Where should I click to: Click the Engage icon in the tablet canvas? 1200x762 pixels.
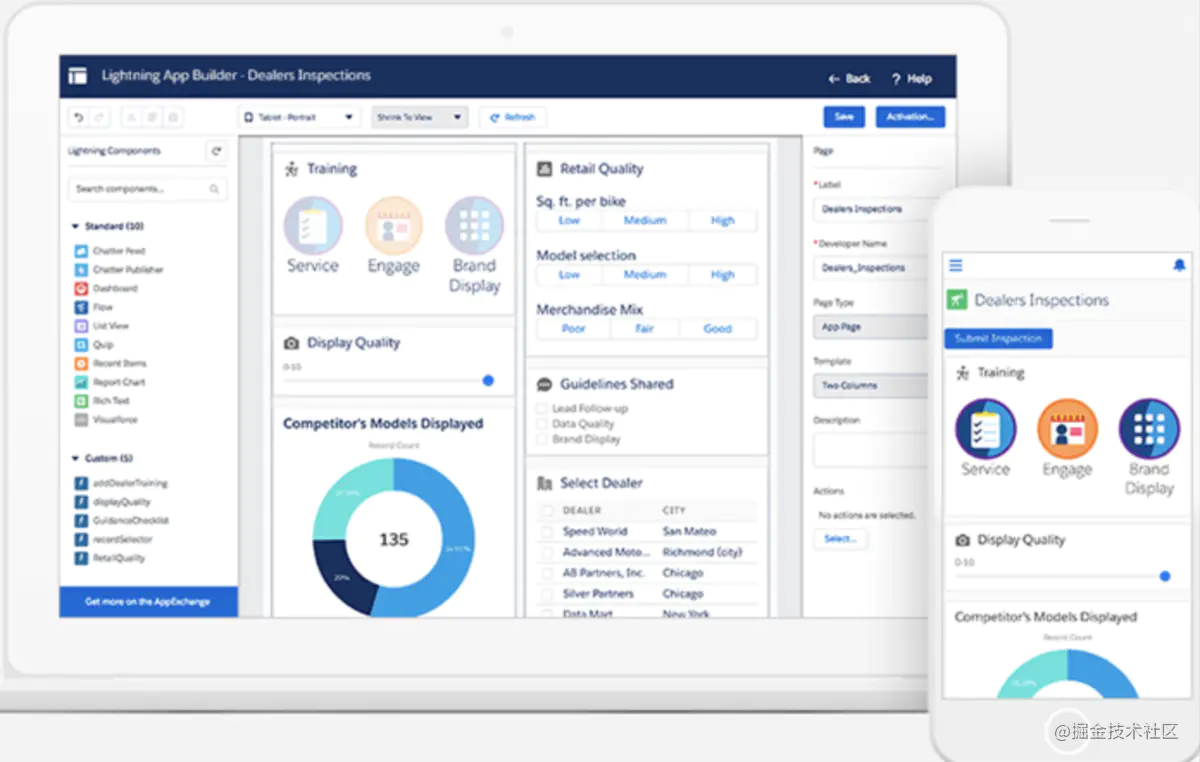tap(394, 225)
